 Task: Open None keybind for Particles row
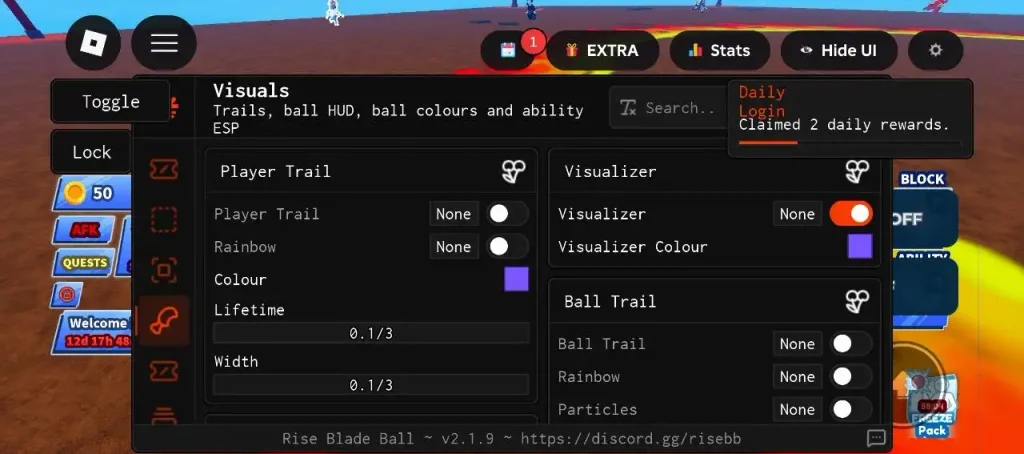pyautogui.click(x=797, y=409)
